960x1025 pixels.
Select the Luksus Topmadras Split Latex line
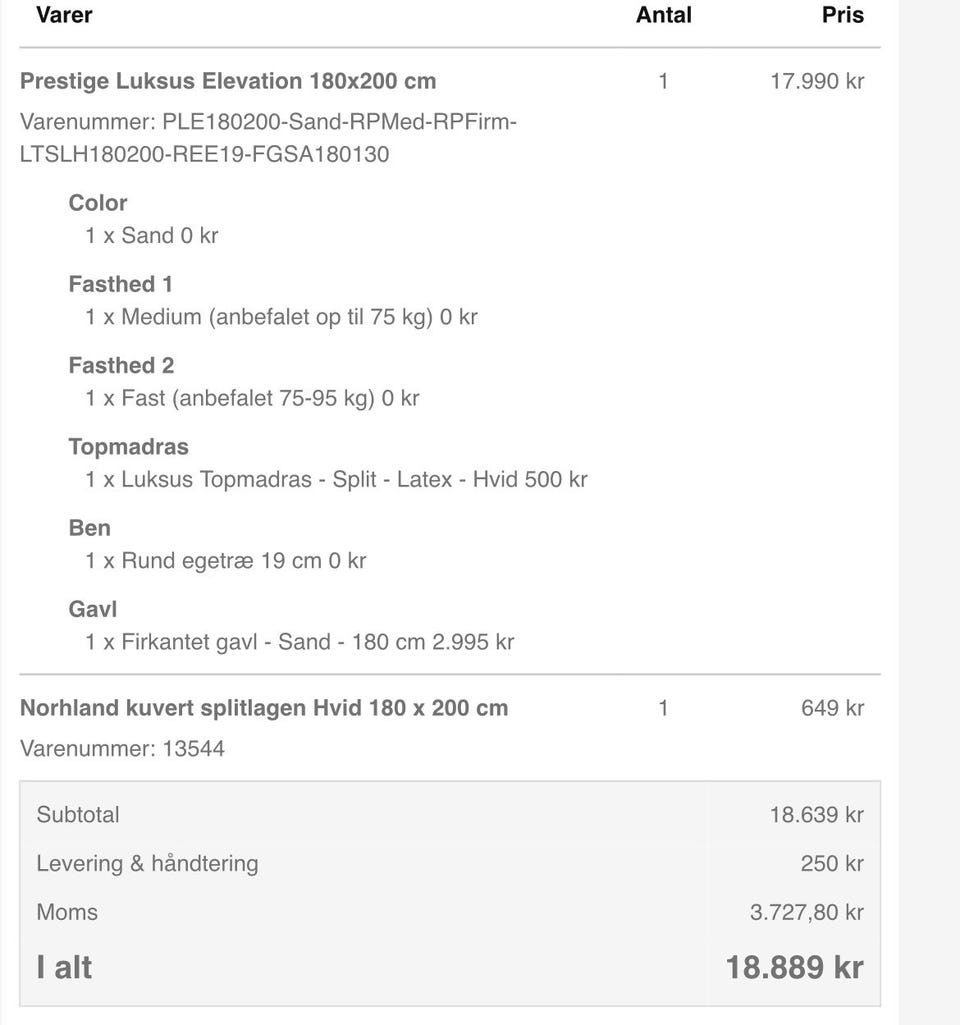(336, 479)
